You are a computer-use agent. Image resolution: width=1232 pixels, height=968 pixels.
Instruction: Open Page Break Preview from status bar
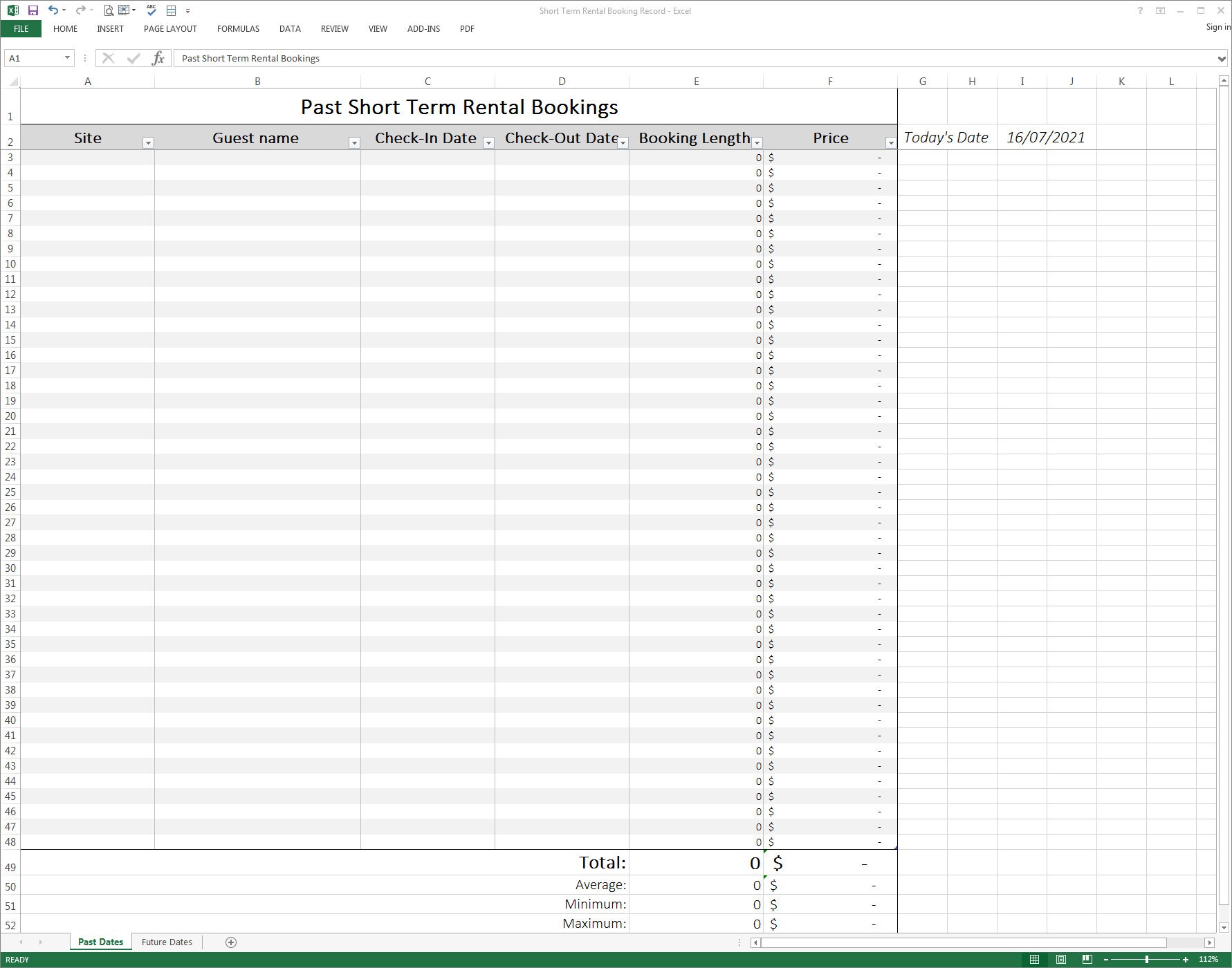click(1087, 959)
